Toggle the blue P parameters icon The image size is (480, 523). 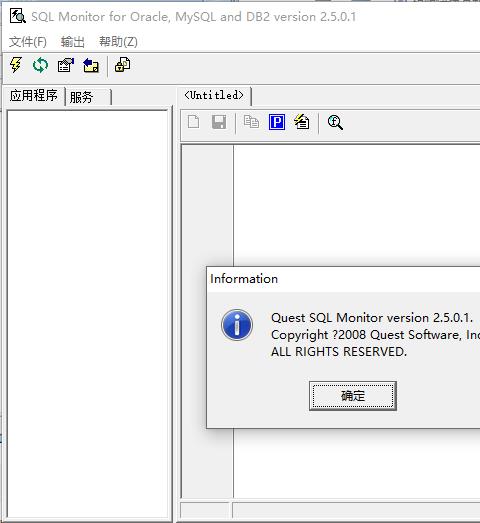pyautogui.click(x=277, y=122)
